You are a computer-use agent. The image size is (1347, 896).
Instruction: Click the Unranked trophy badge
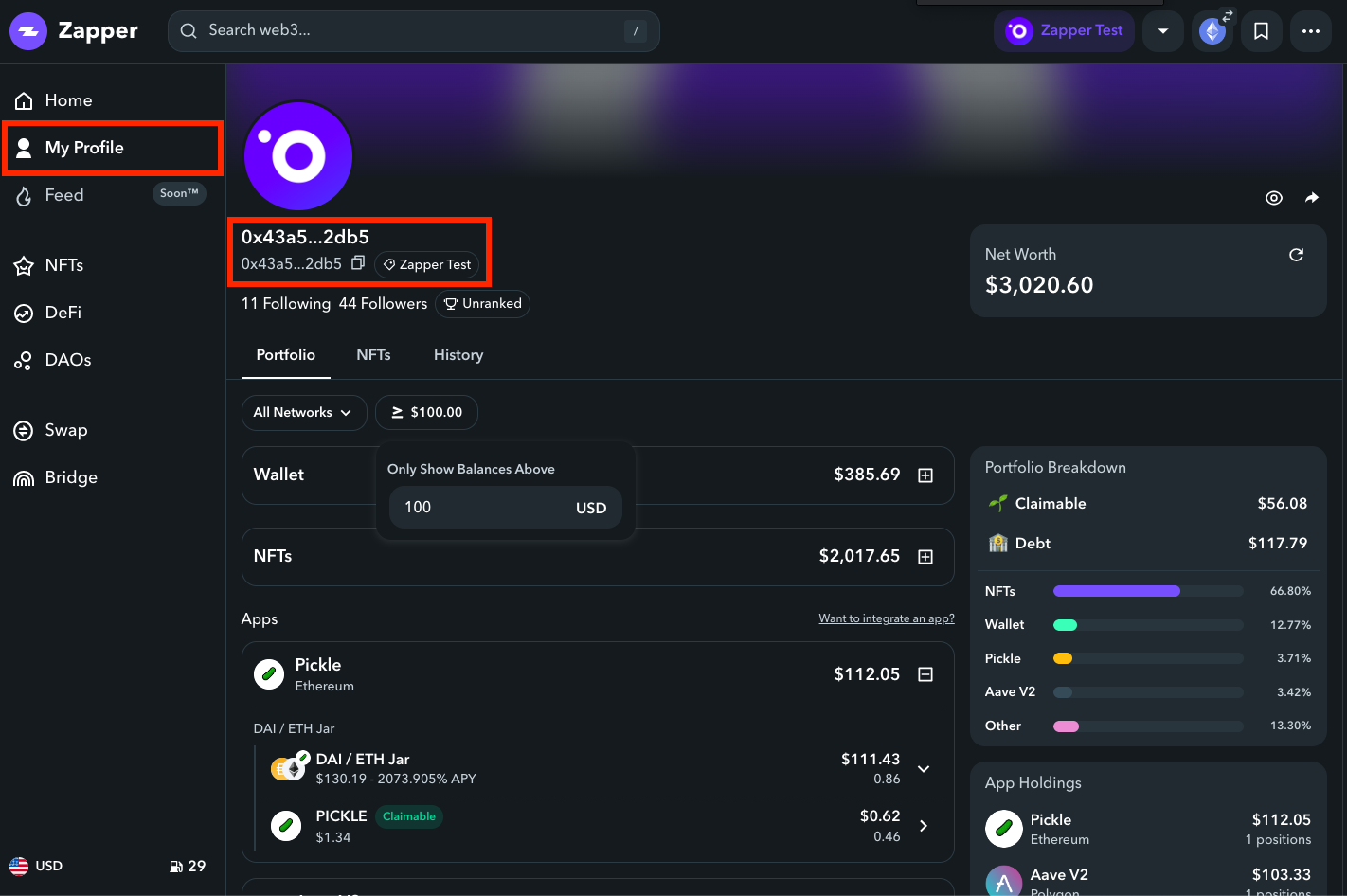[483, 304]
